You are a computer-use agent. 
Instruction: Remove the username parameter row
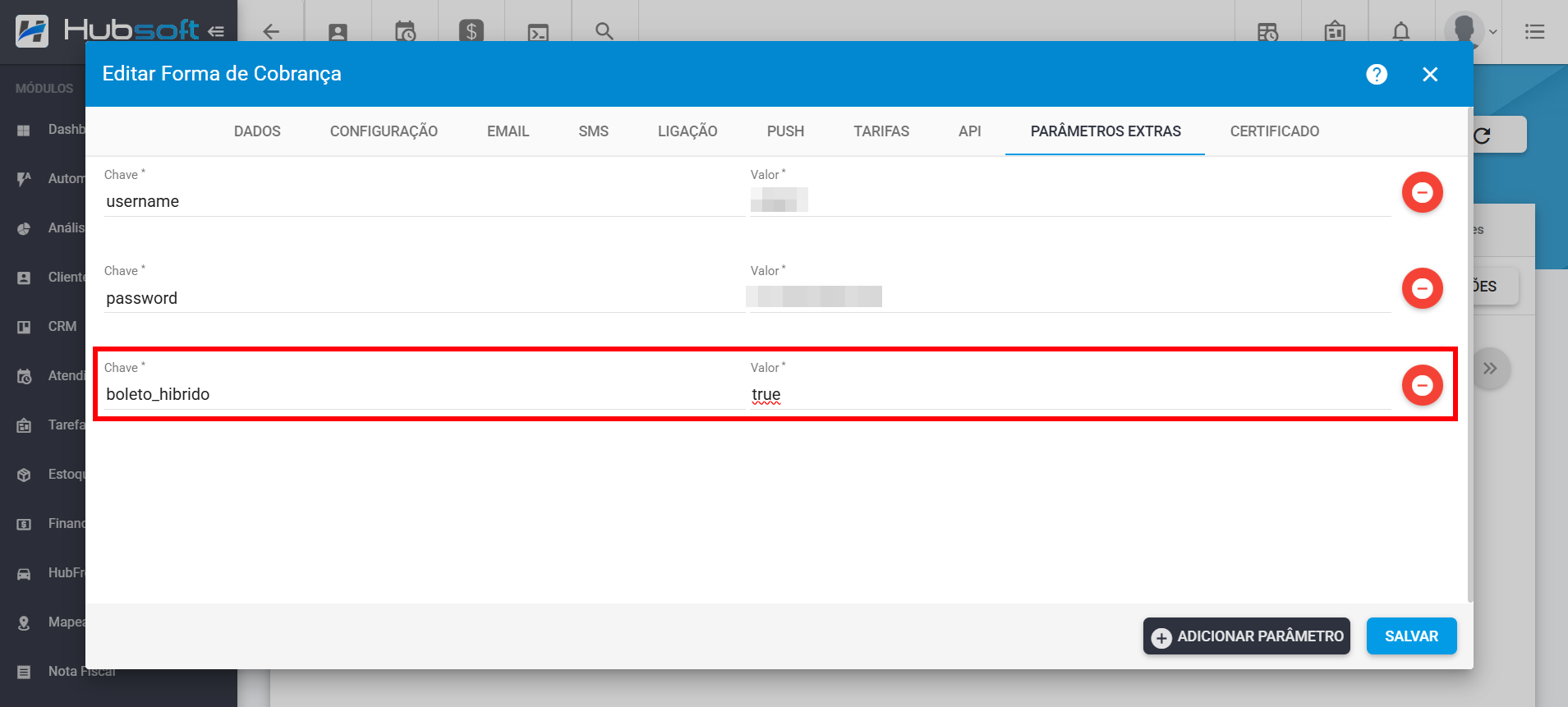tap(1422, 192)
